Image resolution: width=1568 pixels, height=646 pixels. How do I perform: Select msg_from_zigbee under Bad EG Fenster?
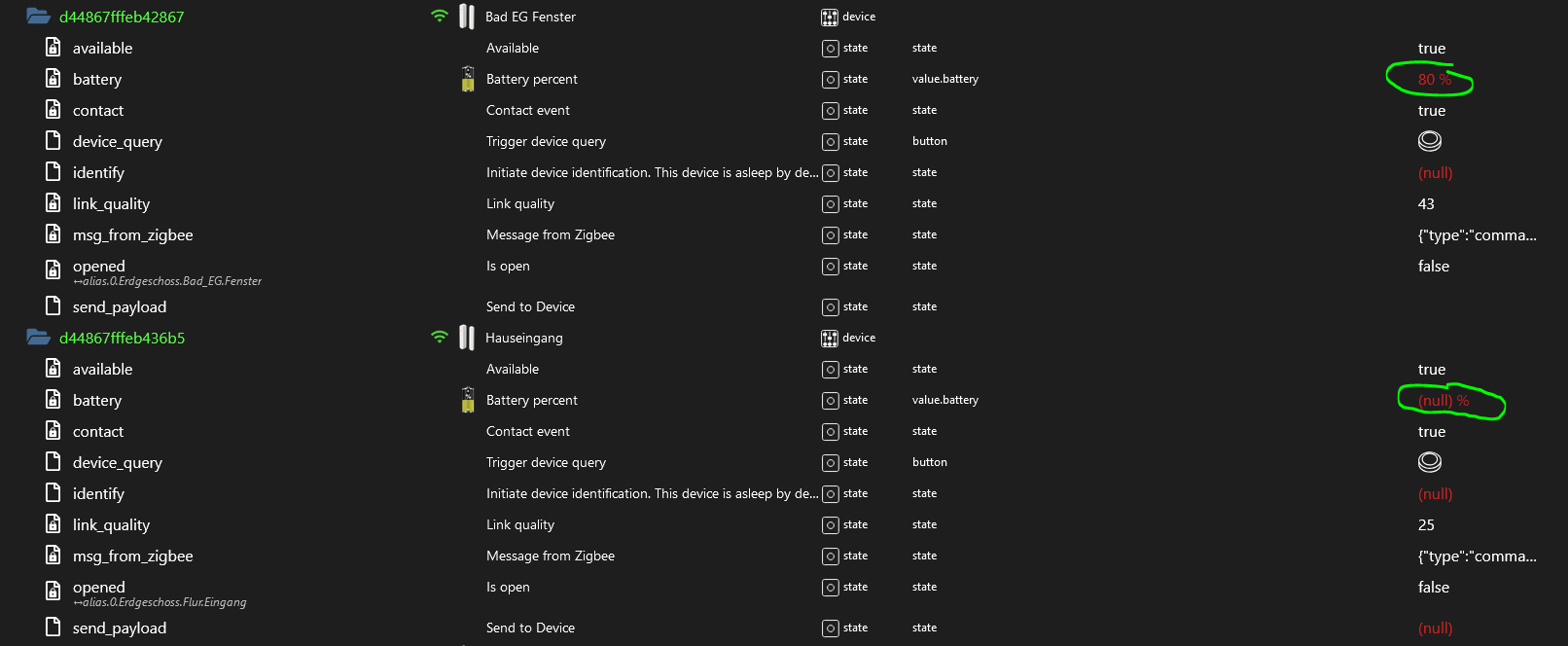click(132, 234)
